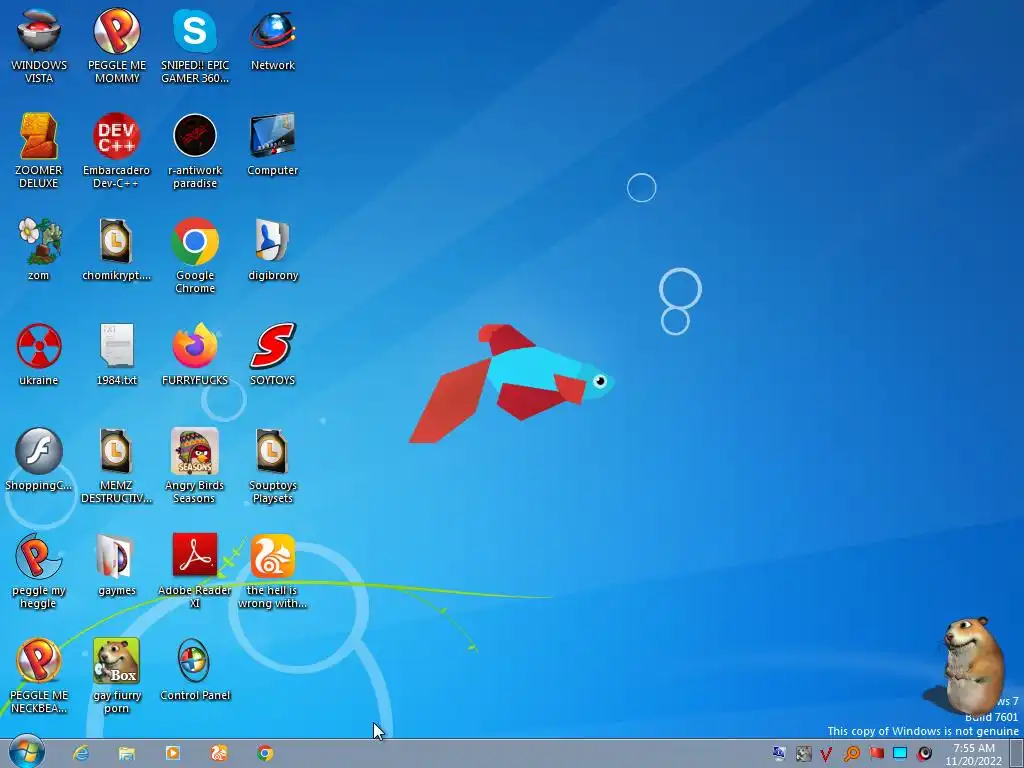
Task: Open the Computer desktop icon
Action: coord(273,145)
